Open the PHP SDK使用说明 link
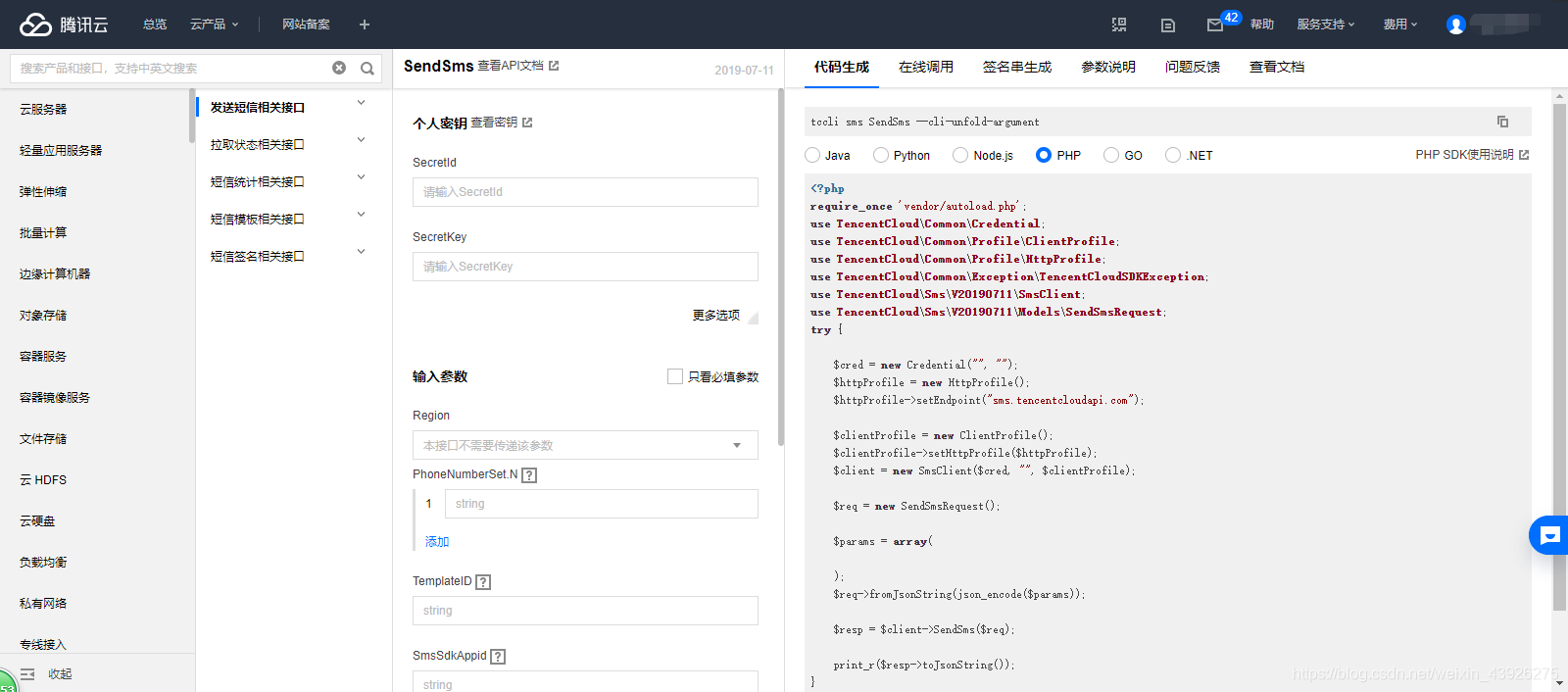The height and width of the screenshot is (692, 1568). pyautogui.click(x=1464, y=155)
